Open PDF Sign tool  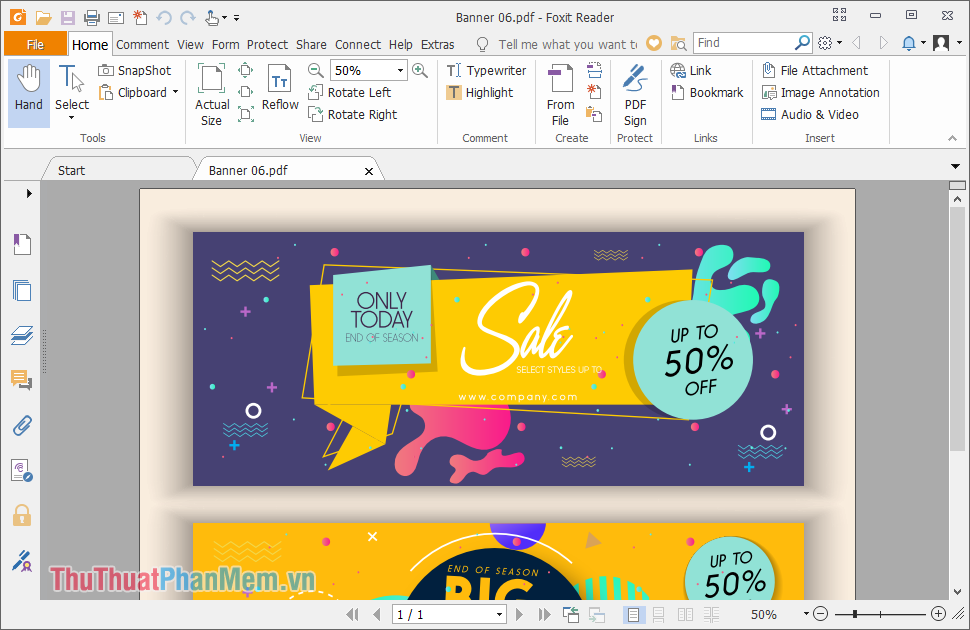(x=635, y=94)
